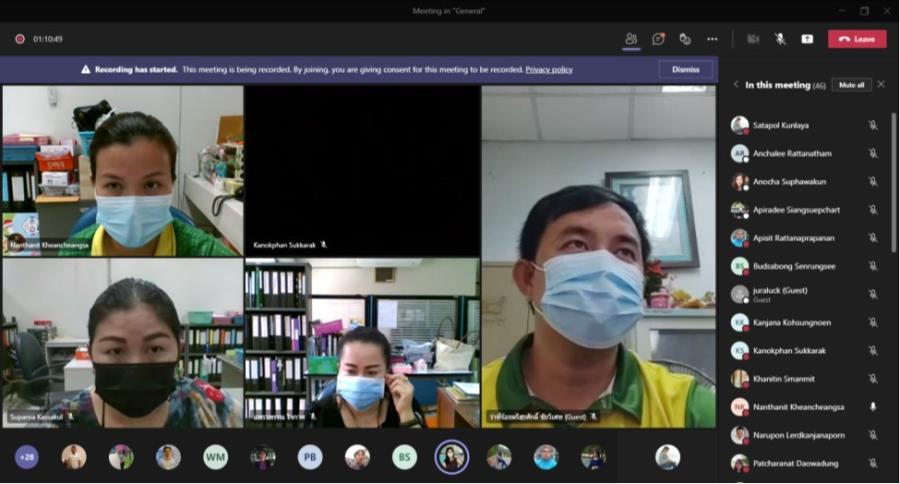Collapse the In this meeting chevron
Screen dimensions: 900x484
click(737, 85)
